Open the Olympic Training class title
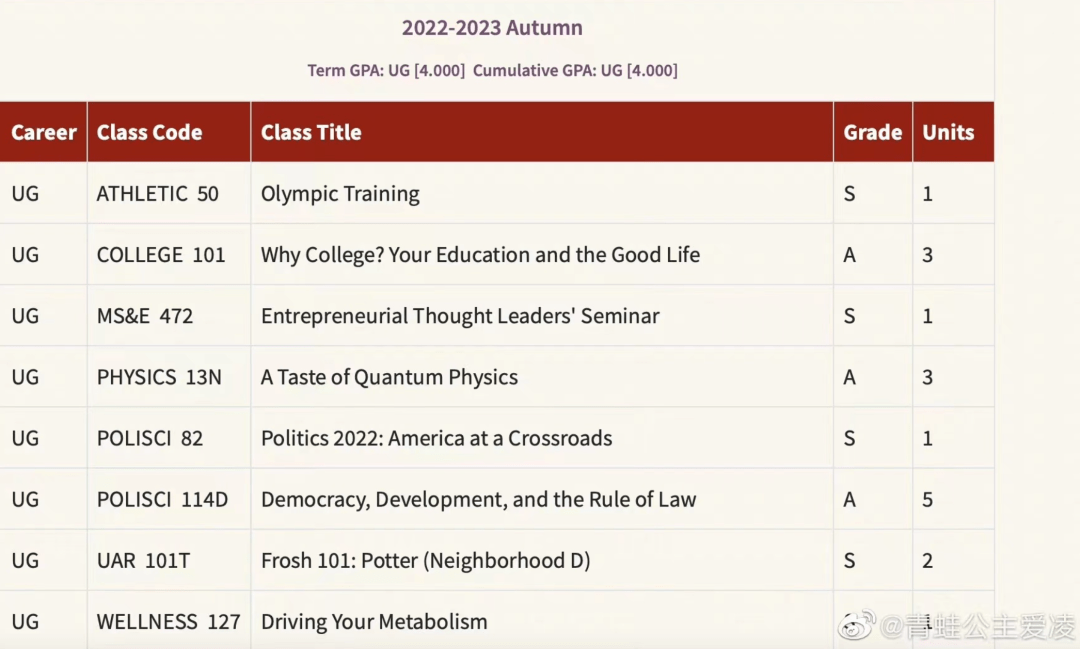Screen dimensions: 1080x649 [x=340, y=194]
